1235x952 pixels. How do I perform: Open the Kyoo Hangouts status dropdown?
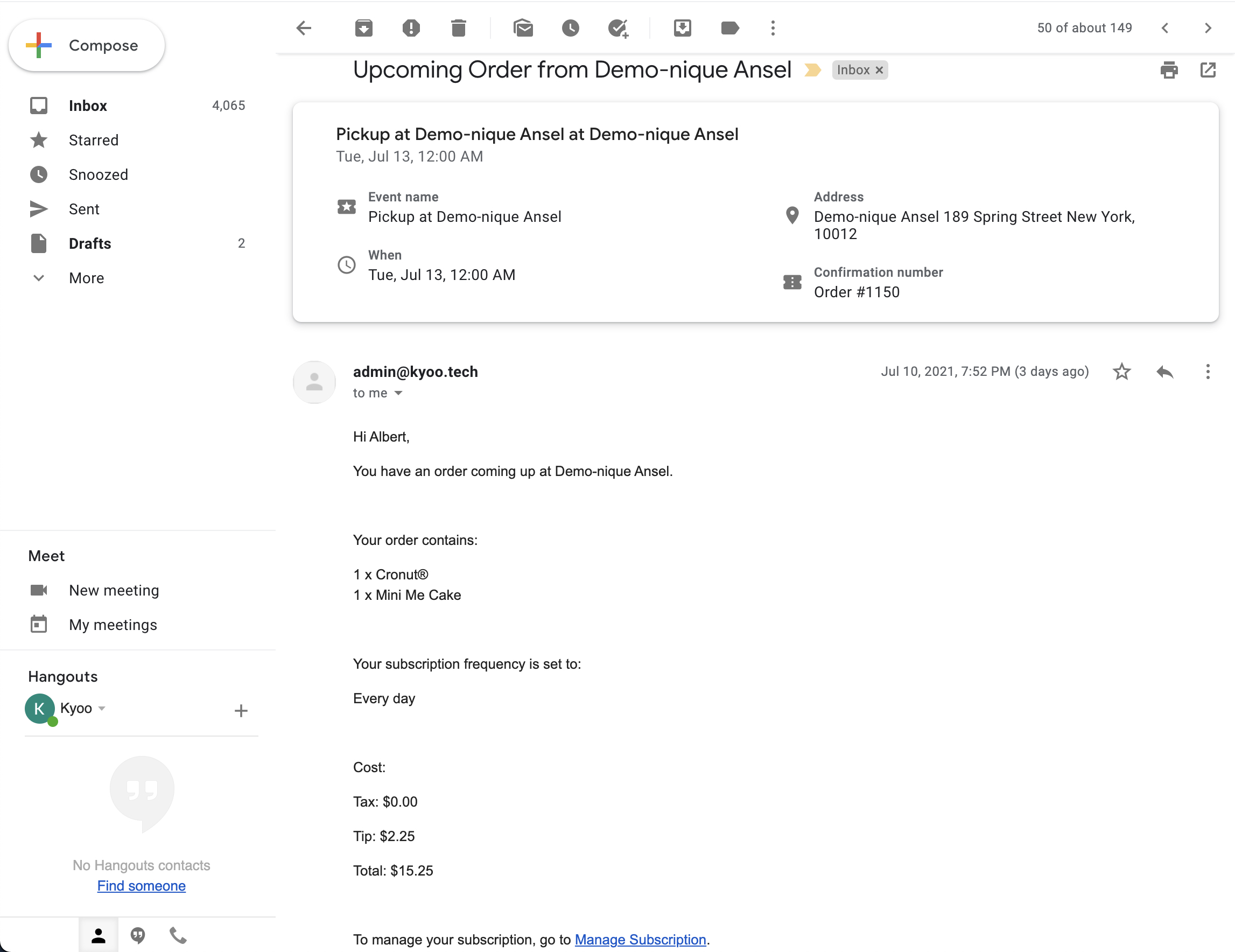point(102,708)
